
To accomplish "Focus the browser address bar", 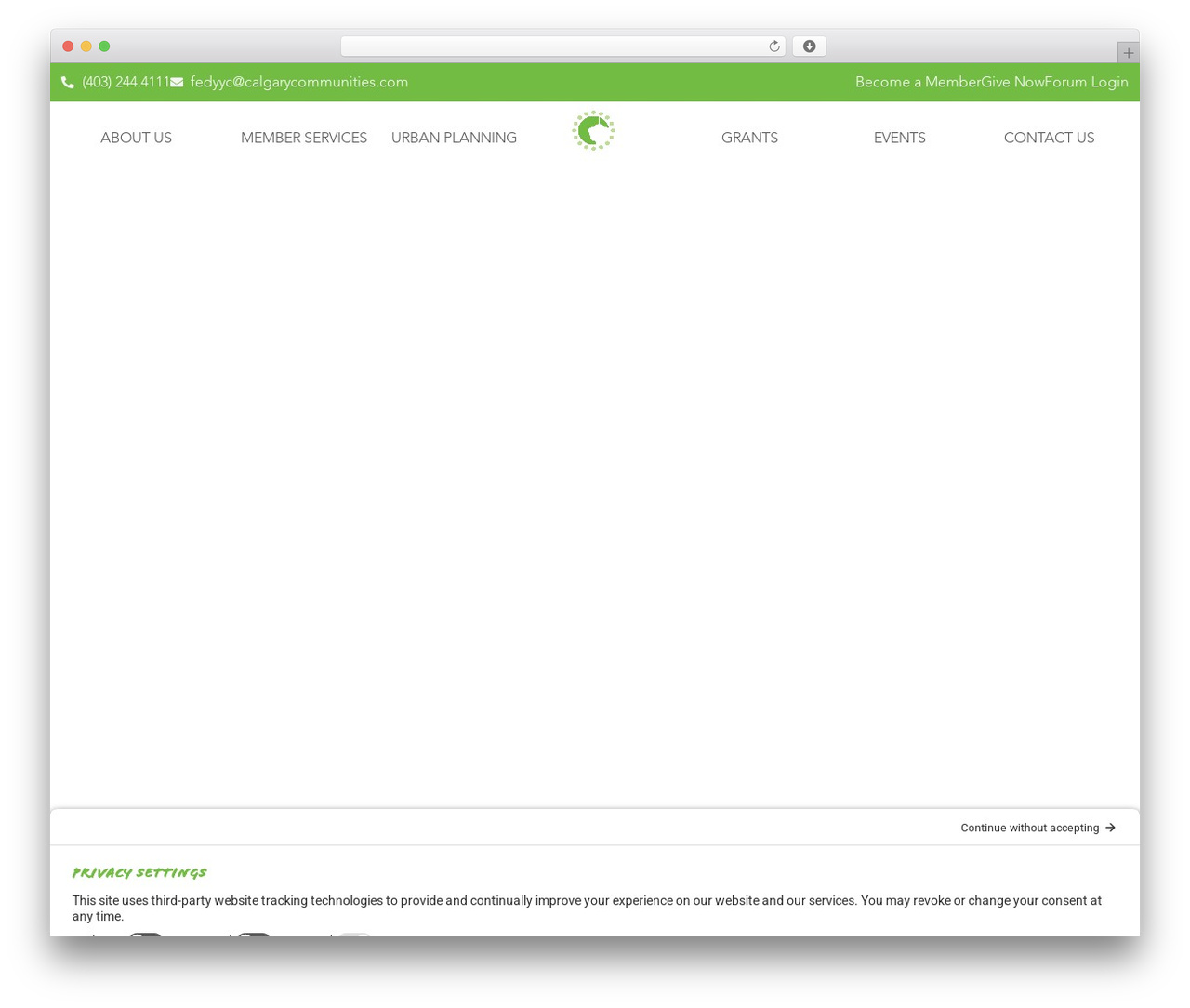I will (x=562, y=46).
